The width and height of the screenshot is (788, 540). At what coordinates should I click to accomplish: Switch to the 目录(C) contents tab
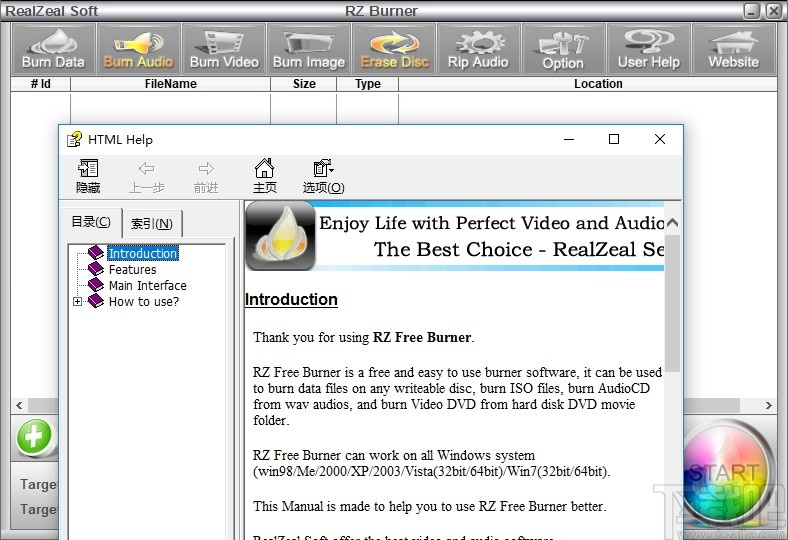[91, 222]
